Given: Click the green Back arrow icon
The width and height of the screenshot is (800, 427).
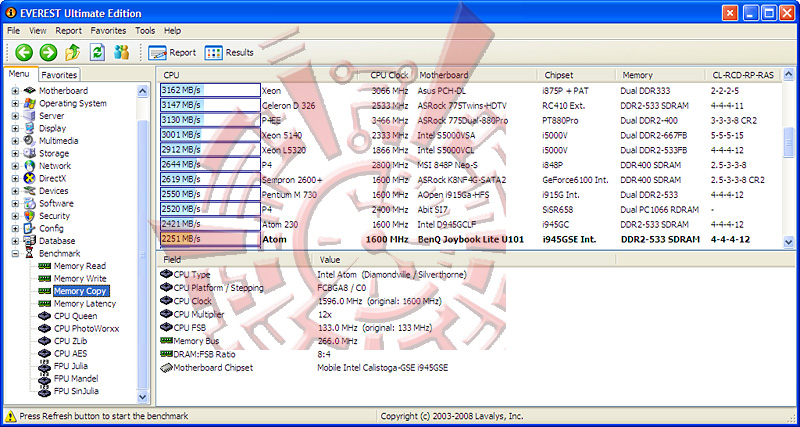Looking at the screenshot, I should point(23,52).
